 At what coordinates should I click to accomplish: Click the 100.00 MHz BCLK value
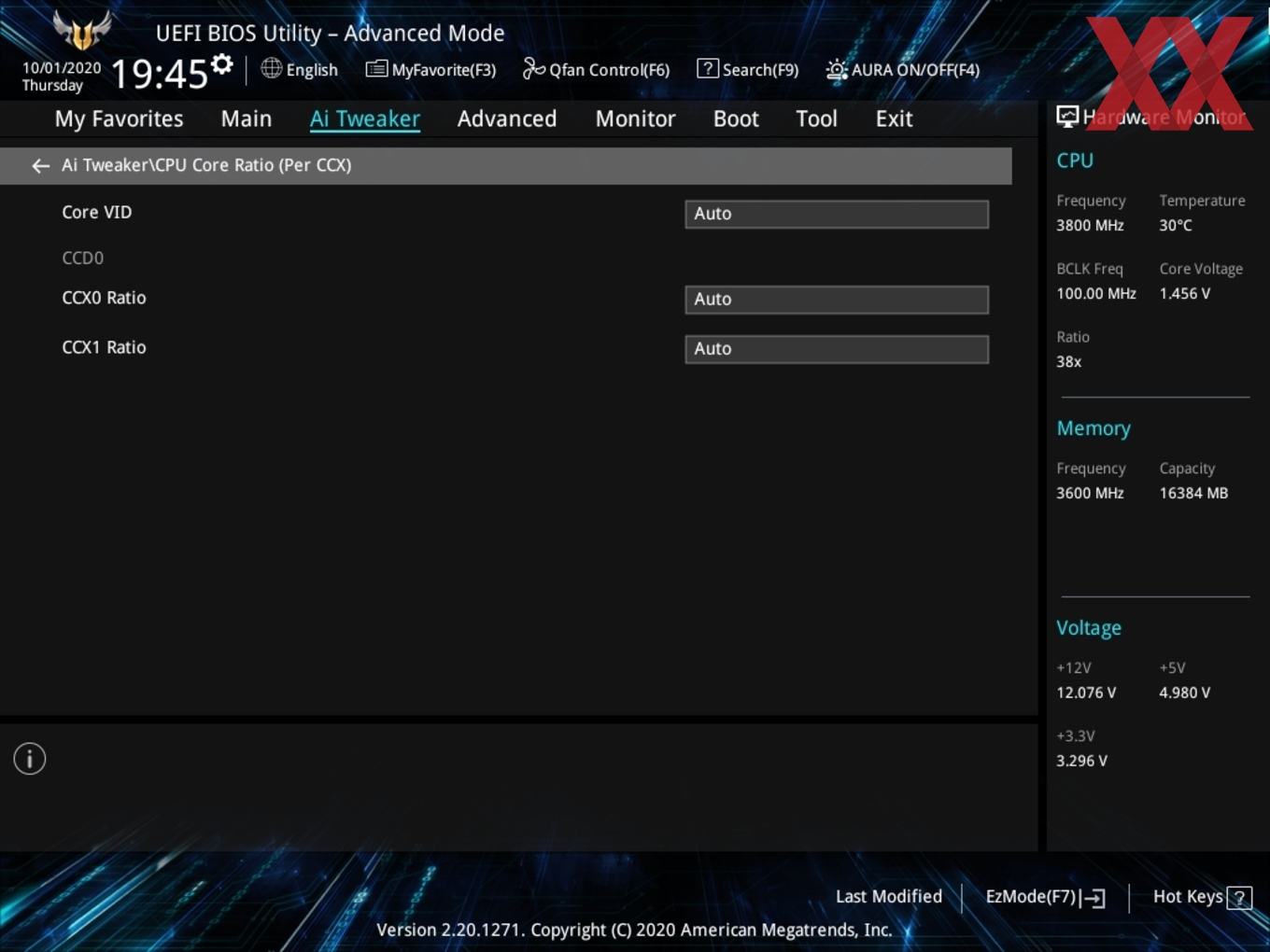click(x=1096, y=293)
